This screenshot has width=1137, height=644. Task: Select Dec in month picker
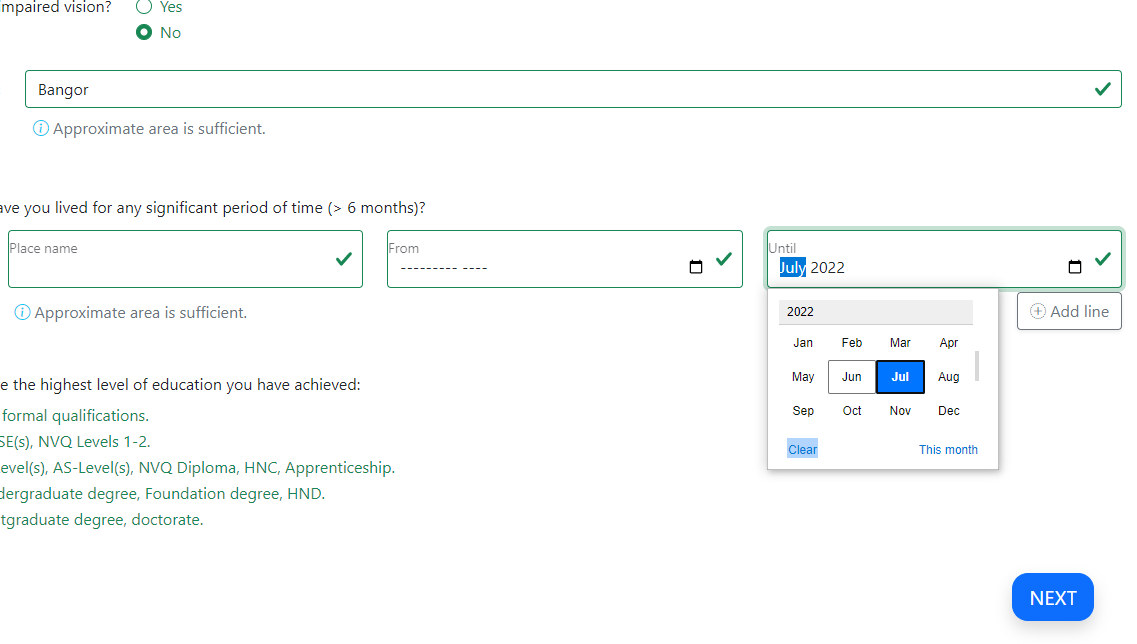point(948,411)
